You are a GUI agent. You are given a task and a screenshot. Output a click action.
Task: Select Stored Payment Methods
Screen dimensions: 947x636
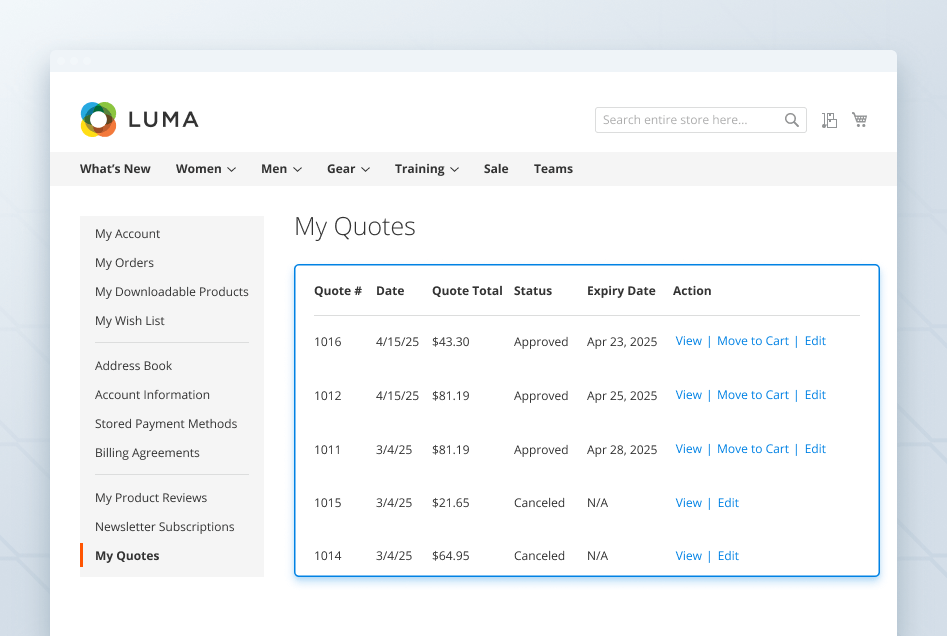(x=166, y=423)
